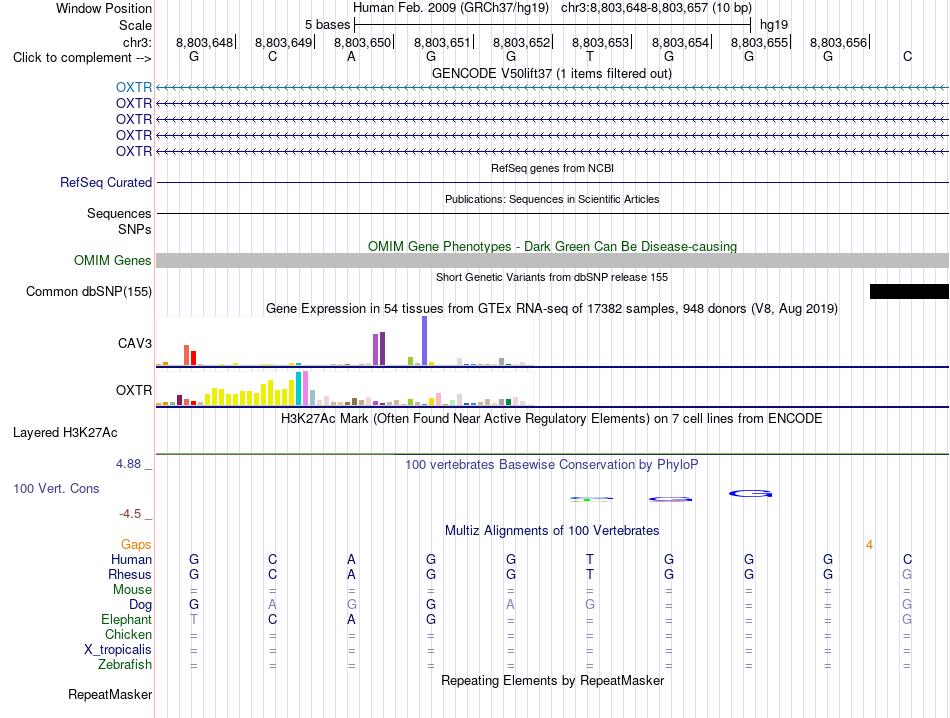
Task: Select the Mouse species label
Action: [133, 590]
